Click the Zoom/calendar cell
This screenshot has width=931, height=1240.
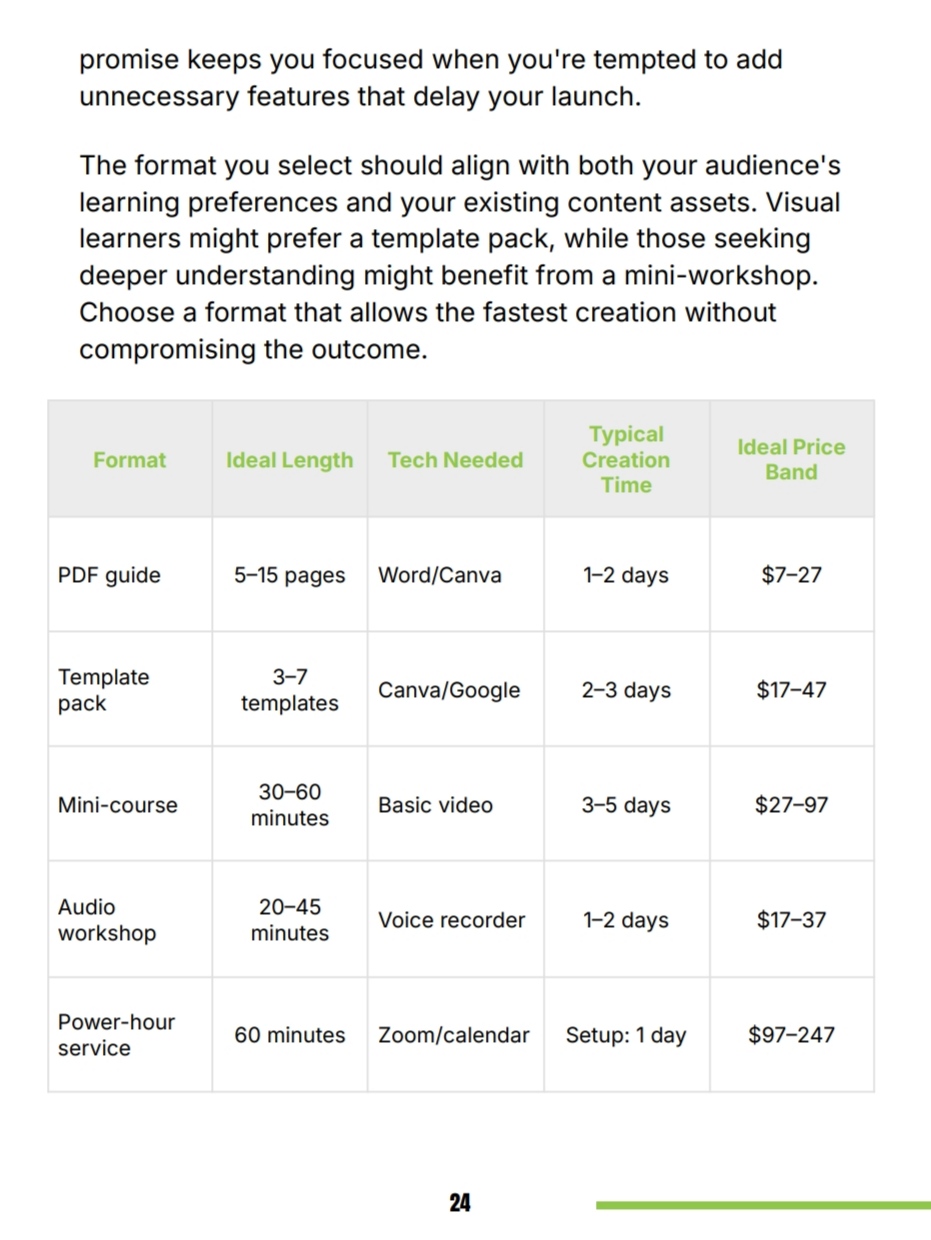454,1035
